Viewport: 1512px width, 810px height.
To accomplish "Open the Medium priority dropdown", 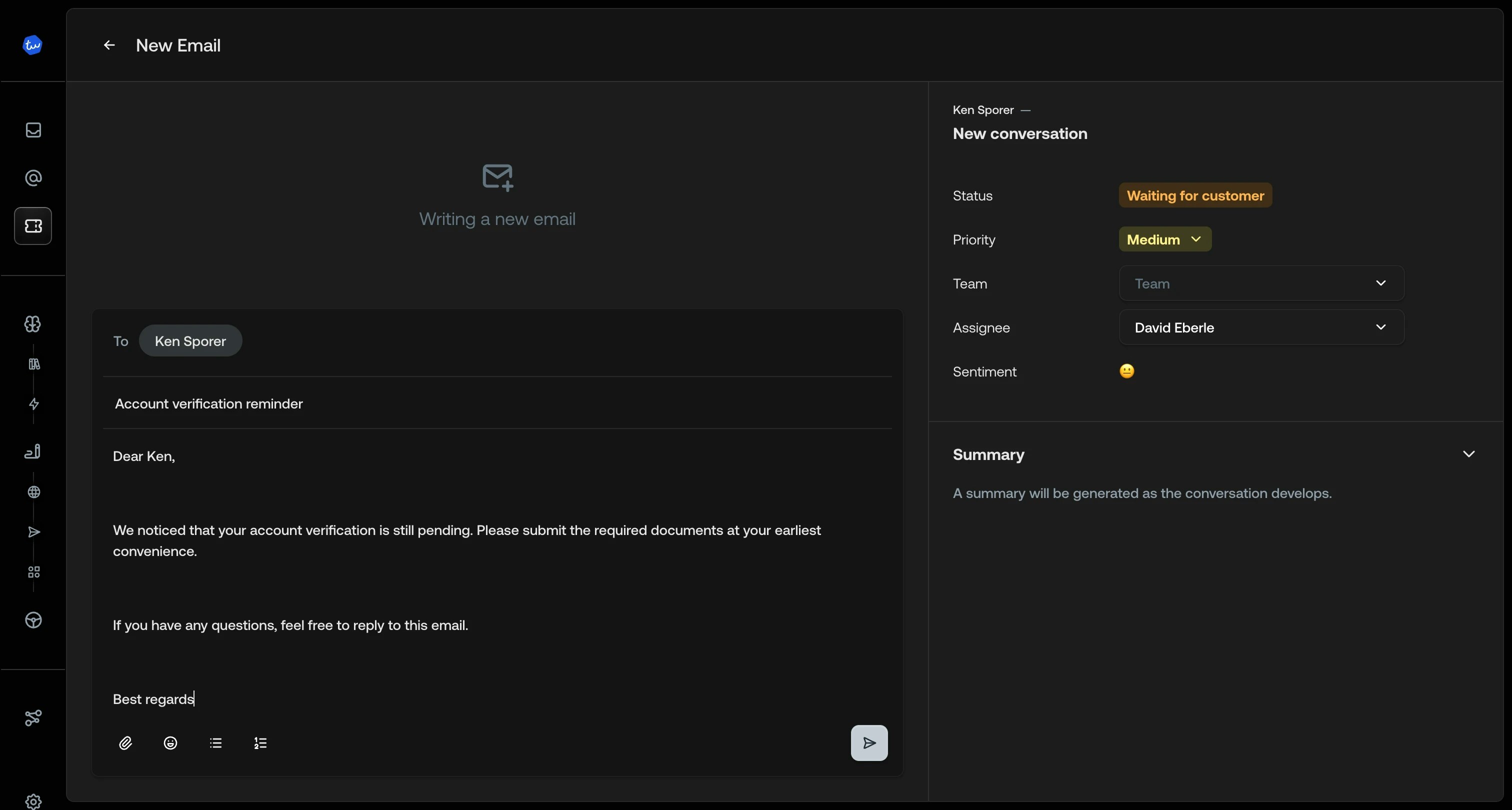I will click(x=1164, y=239).
